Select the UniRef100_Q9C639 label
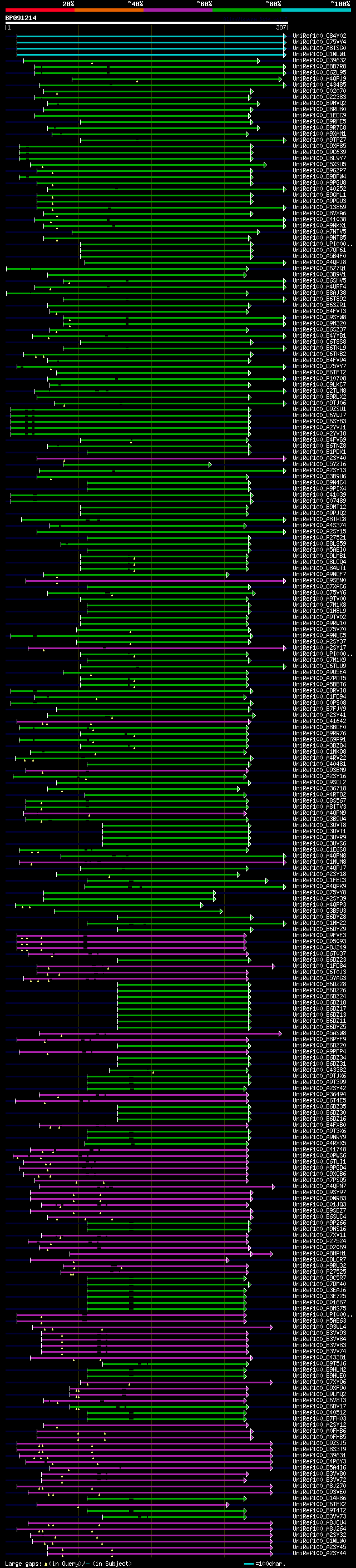Viewport: 356px width, 1568px height. pyautogui.click(x=319, y=152)
